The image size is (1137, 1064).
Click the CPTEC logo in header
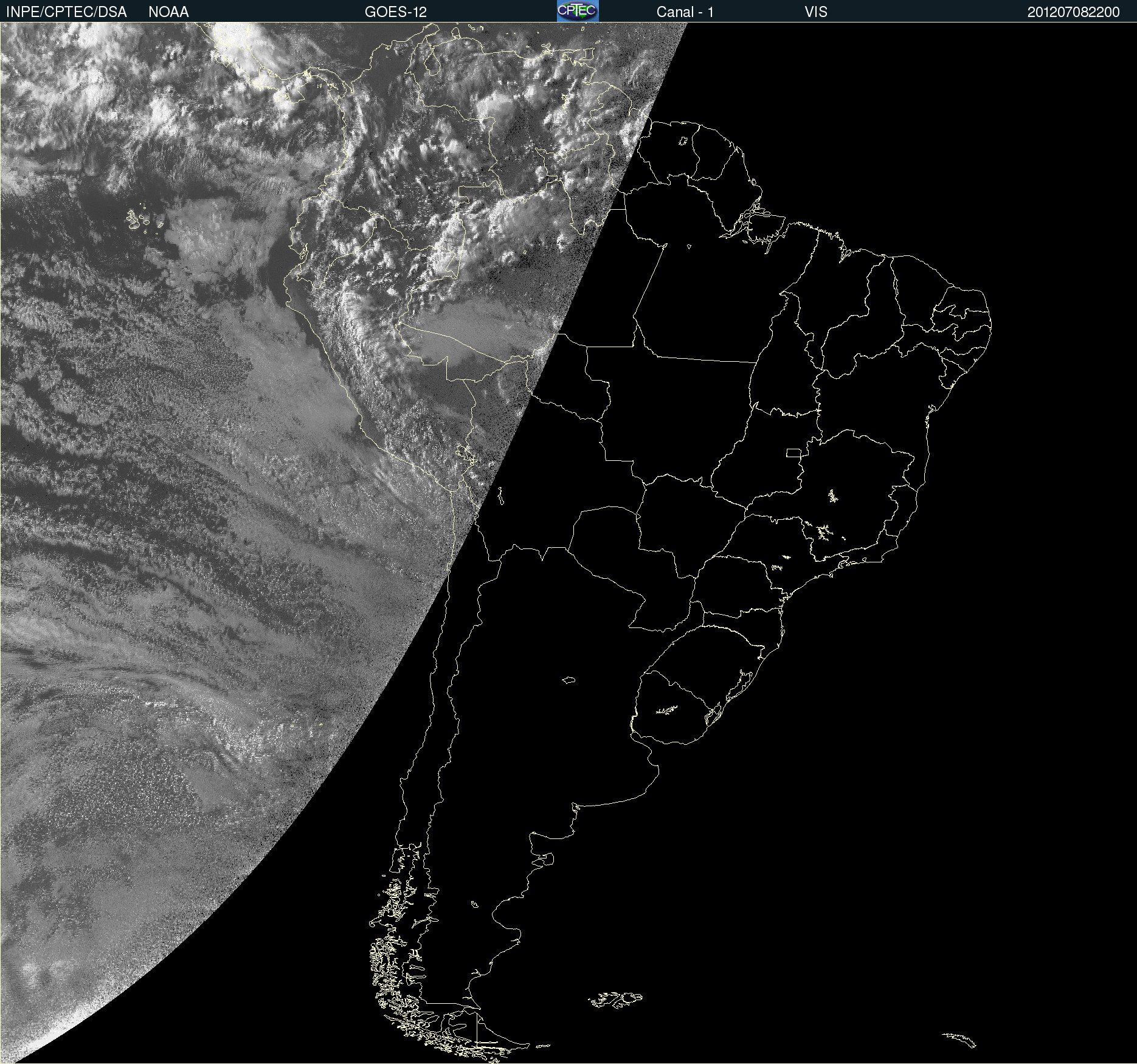578,11
